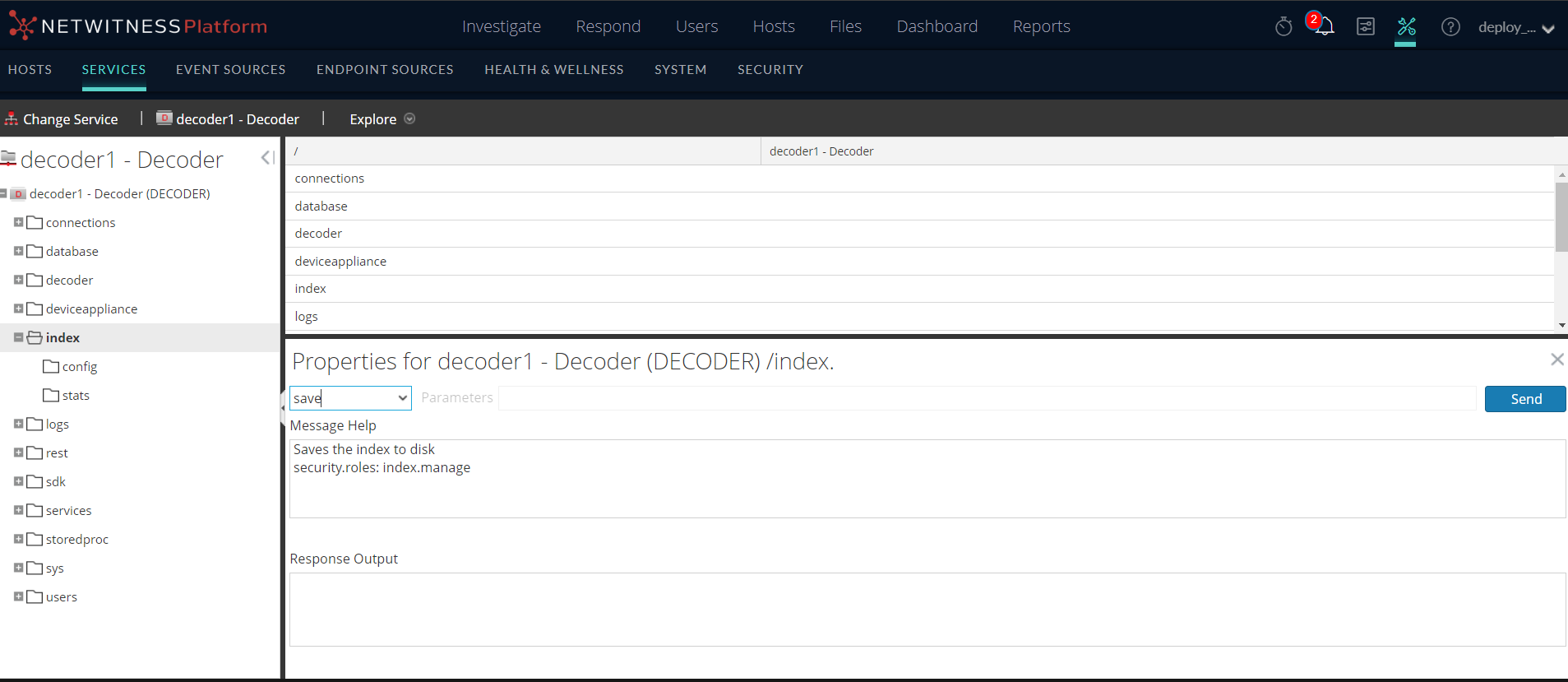The width and height of the screenshot is (1568, 682).
Task: Click the database folder icon in the tree
Action: (35, 251)
